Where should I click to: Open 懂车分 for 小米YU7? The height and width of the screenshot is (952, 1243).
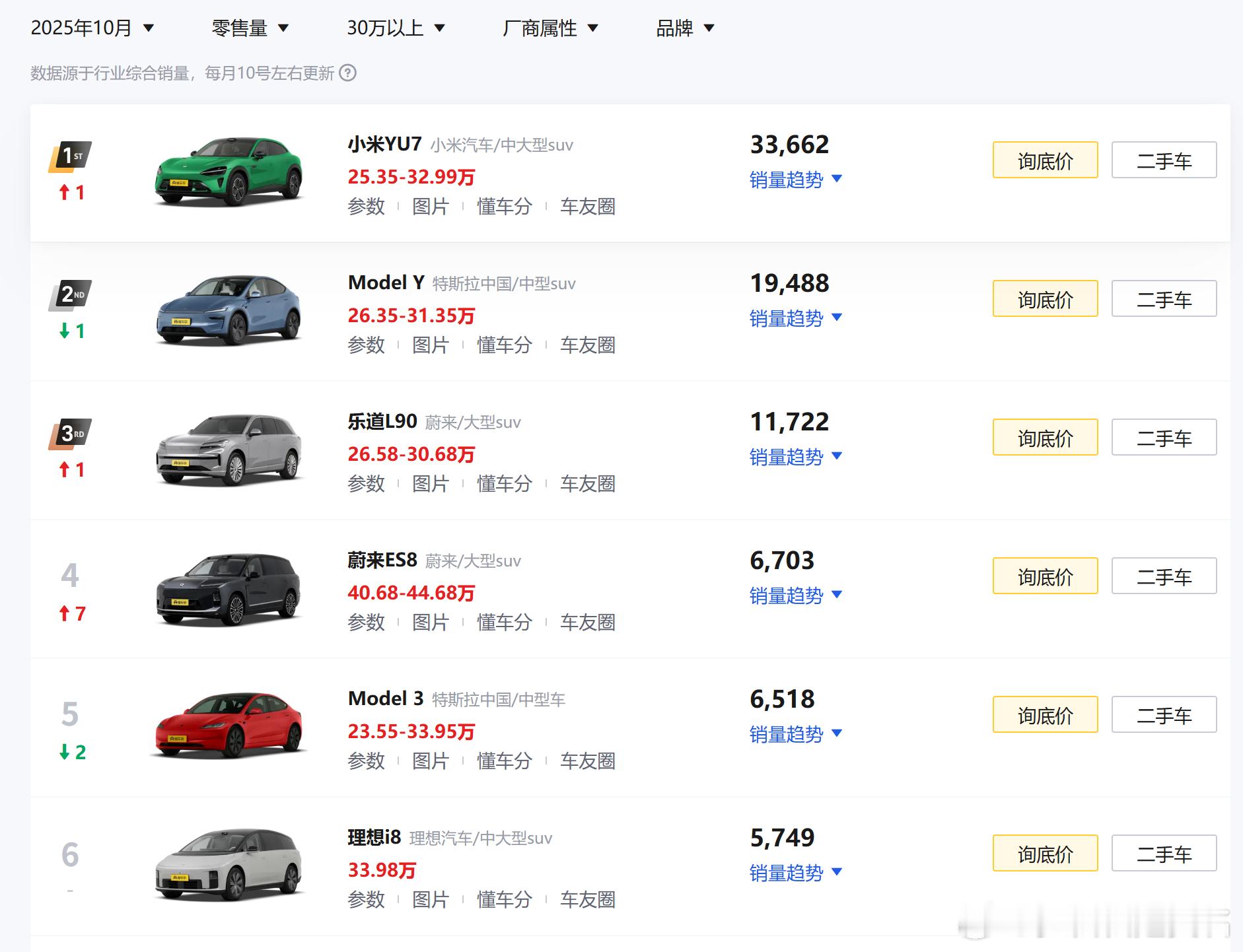[x=505, y=207]
